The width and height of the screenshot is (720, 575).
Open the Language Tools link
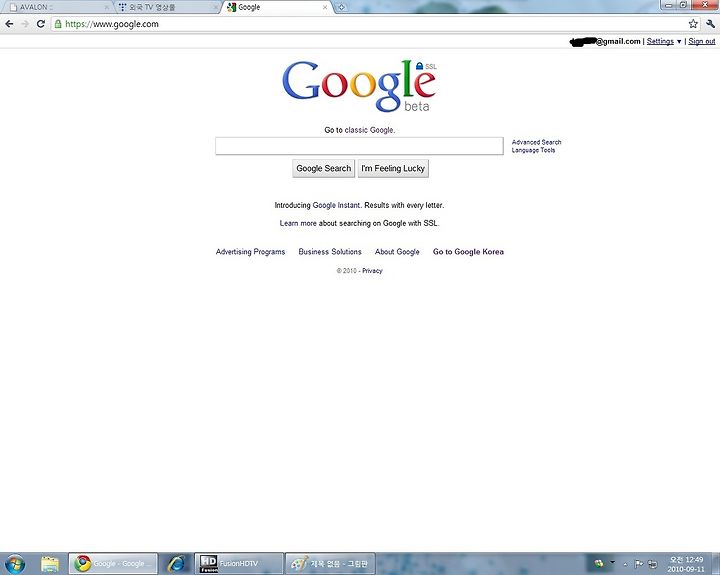pos(533,150)
